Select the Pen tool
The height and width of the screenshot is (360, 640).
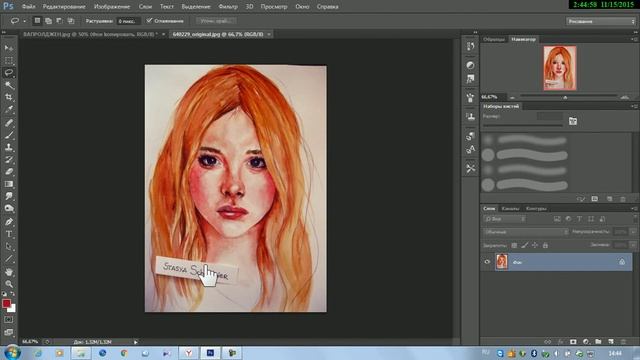pos(9,222)
